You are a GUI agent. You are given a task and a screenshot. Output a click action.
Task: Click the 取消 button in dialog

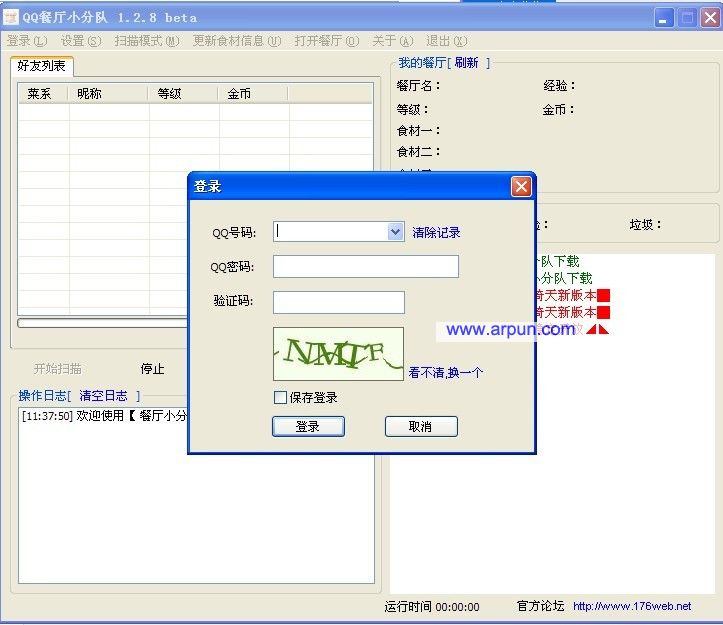point(421,427)
